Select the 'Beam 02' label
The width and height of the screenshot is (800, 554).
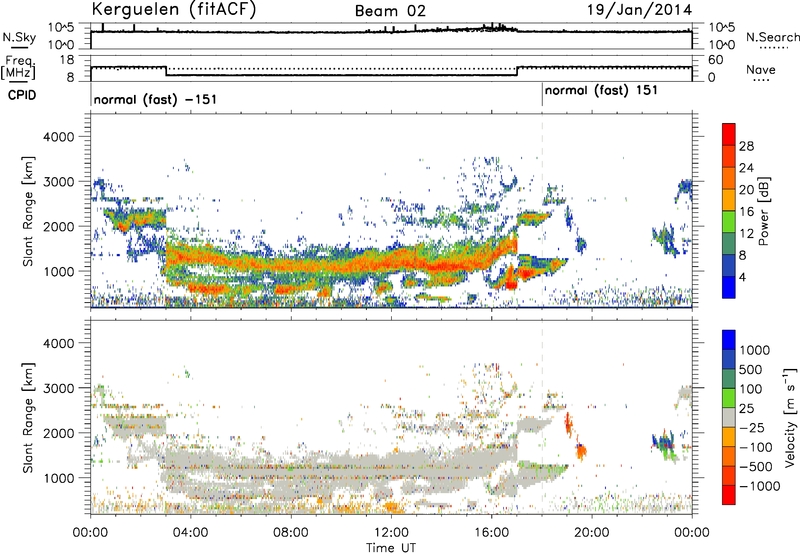[390, 11]
